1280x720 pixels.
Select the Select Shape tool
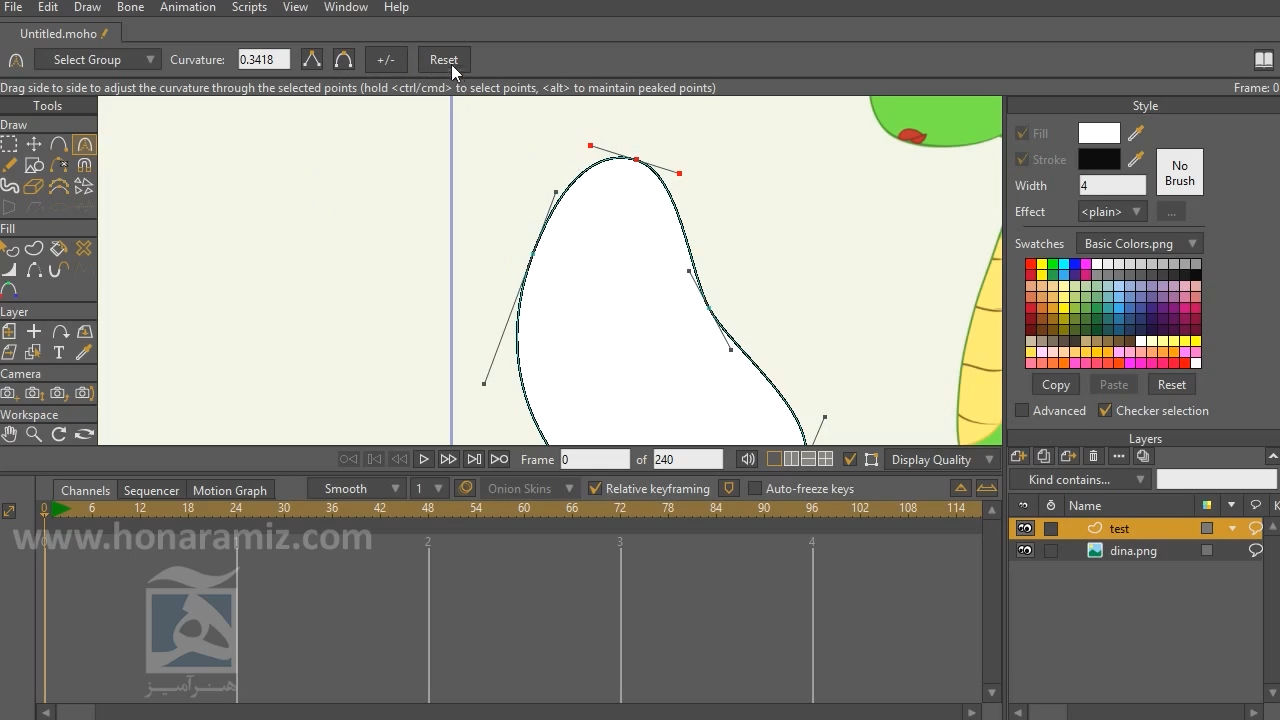(x=9, y=248)
